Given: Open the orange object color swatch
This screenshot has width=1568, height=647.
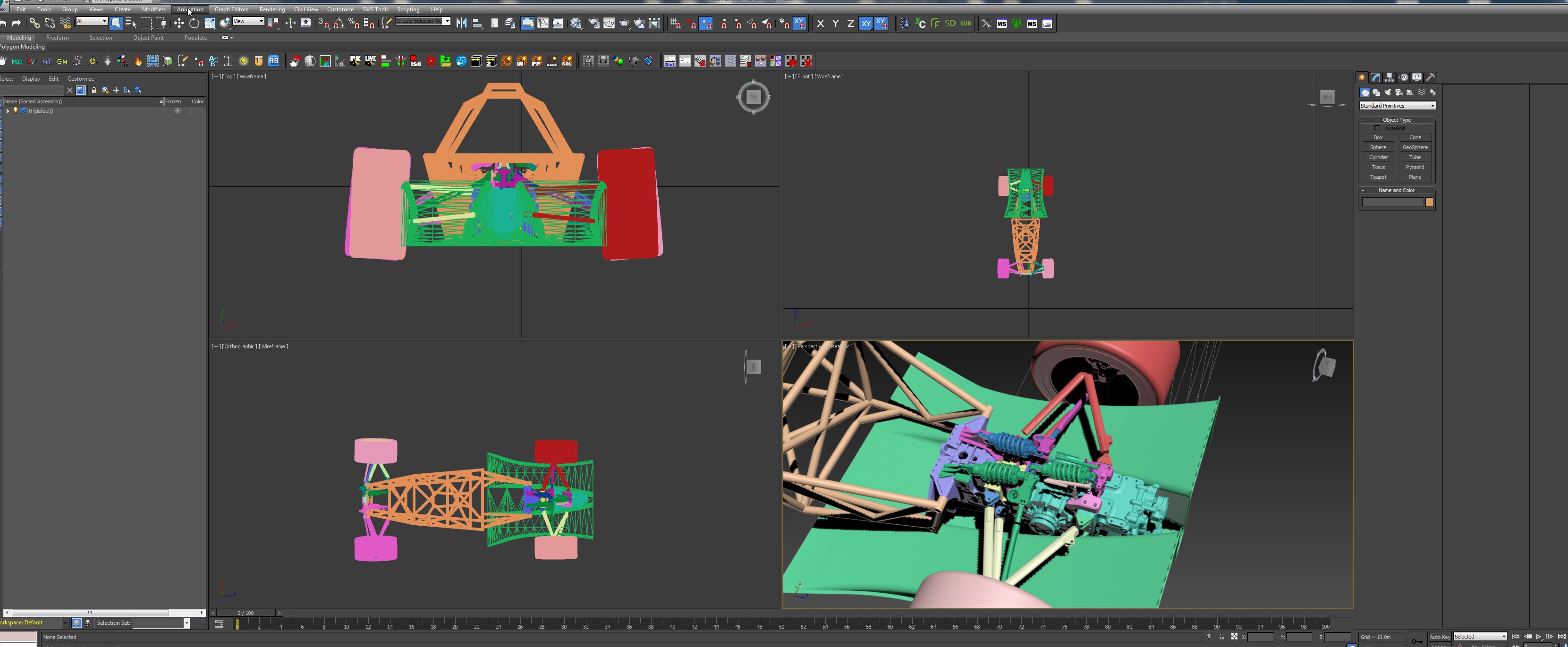Looking at the screenshot, I should coord(1429,202).
